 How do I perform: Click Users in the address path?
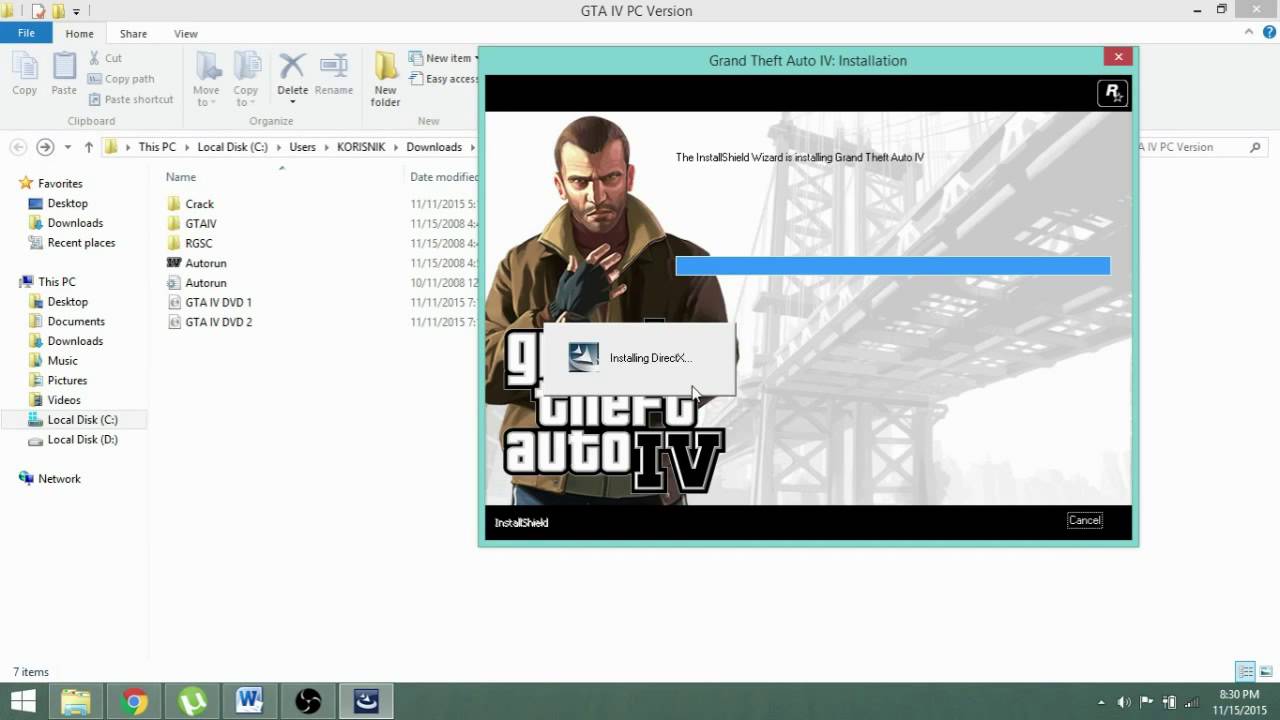(302, 147)
